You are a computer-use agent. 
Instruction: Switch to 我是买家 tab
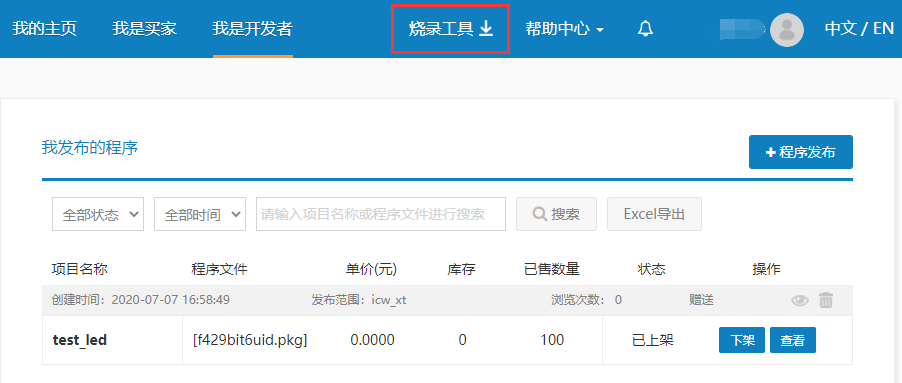pos(144,29)
